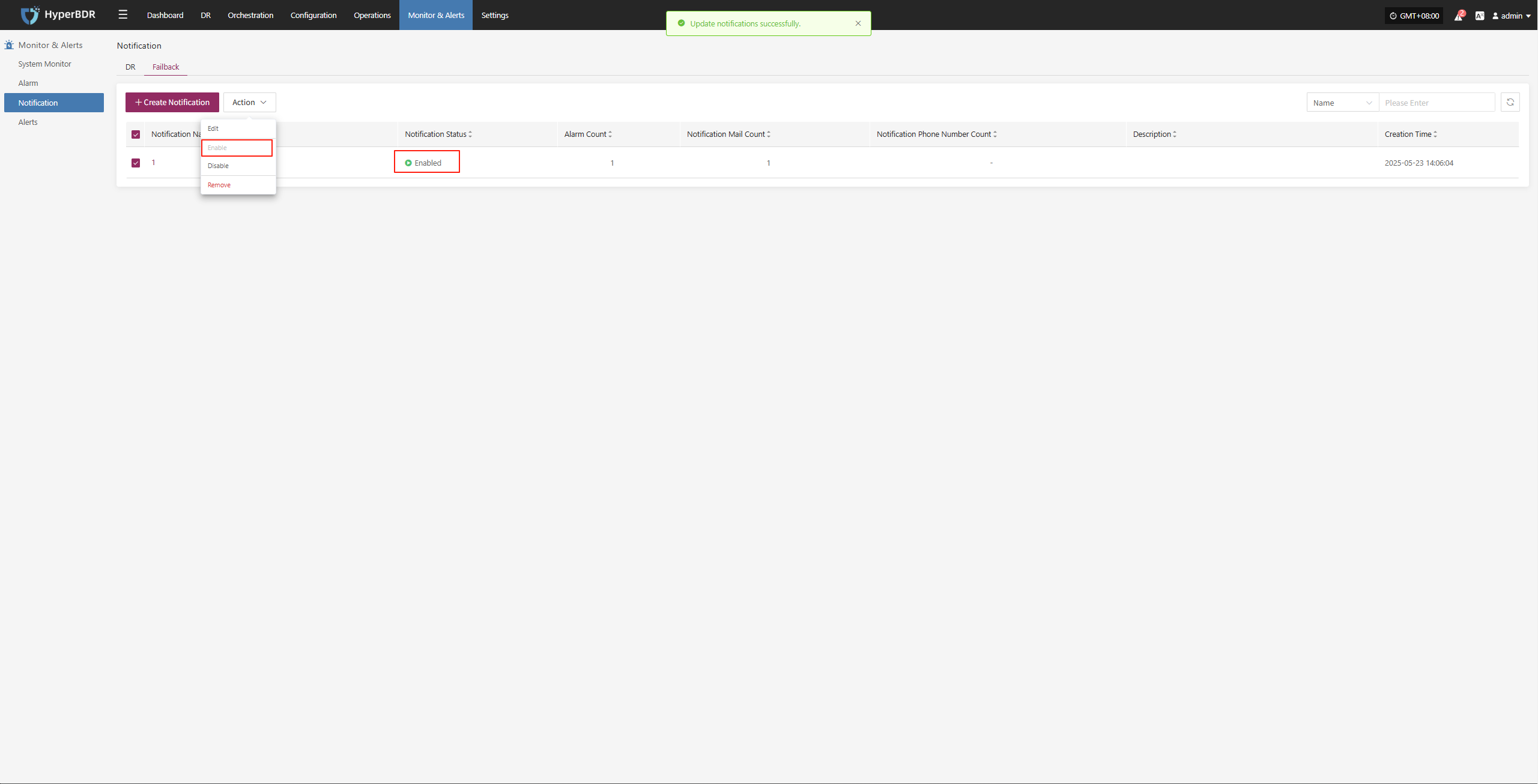Click Alarm Count value 1
Screen dimensions: 1538x784
(612, 163)
